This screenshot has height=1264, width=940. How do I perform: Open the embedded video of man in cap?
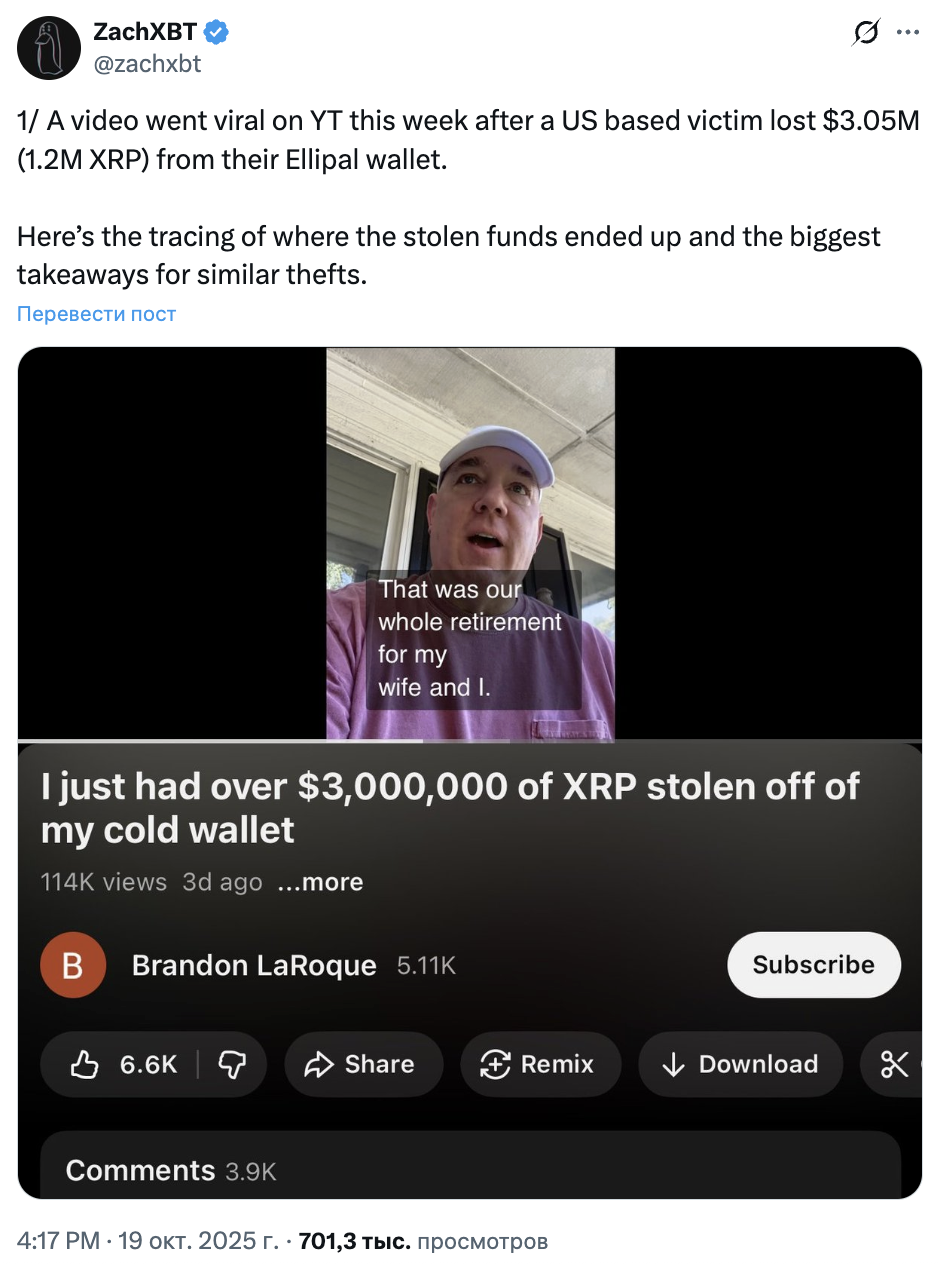(470, 544)
